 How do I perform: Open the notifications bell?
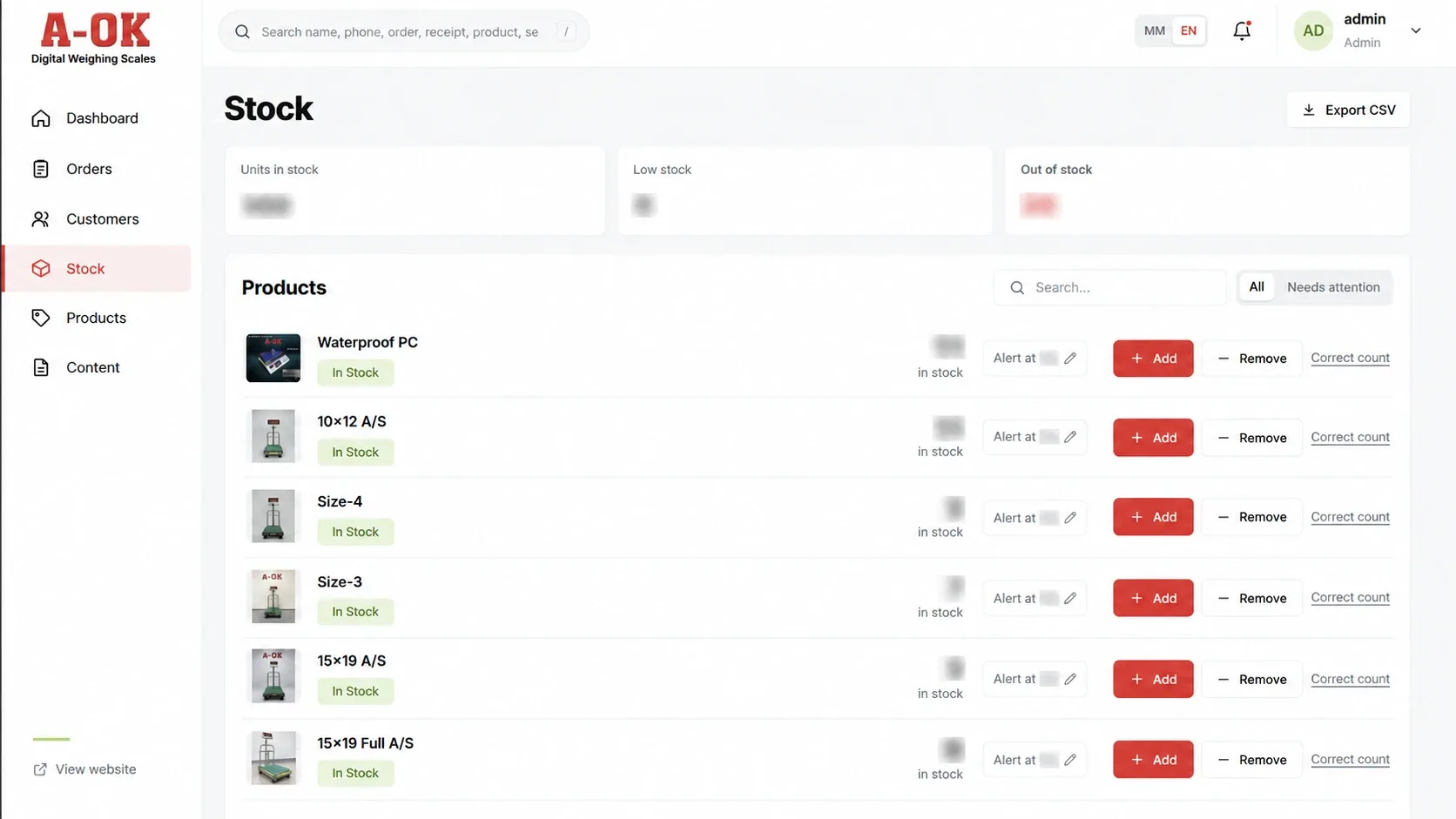1242,31
